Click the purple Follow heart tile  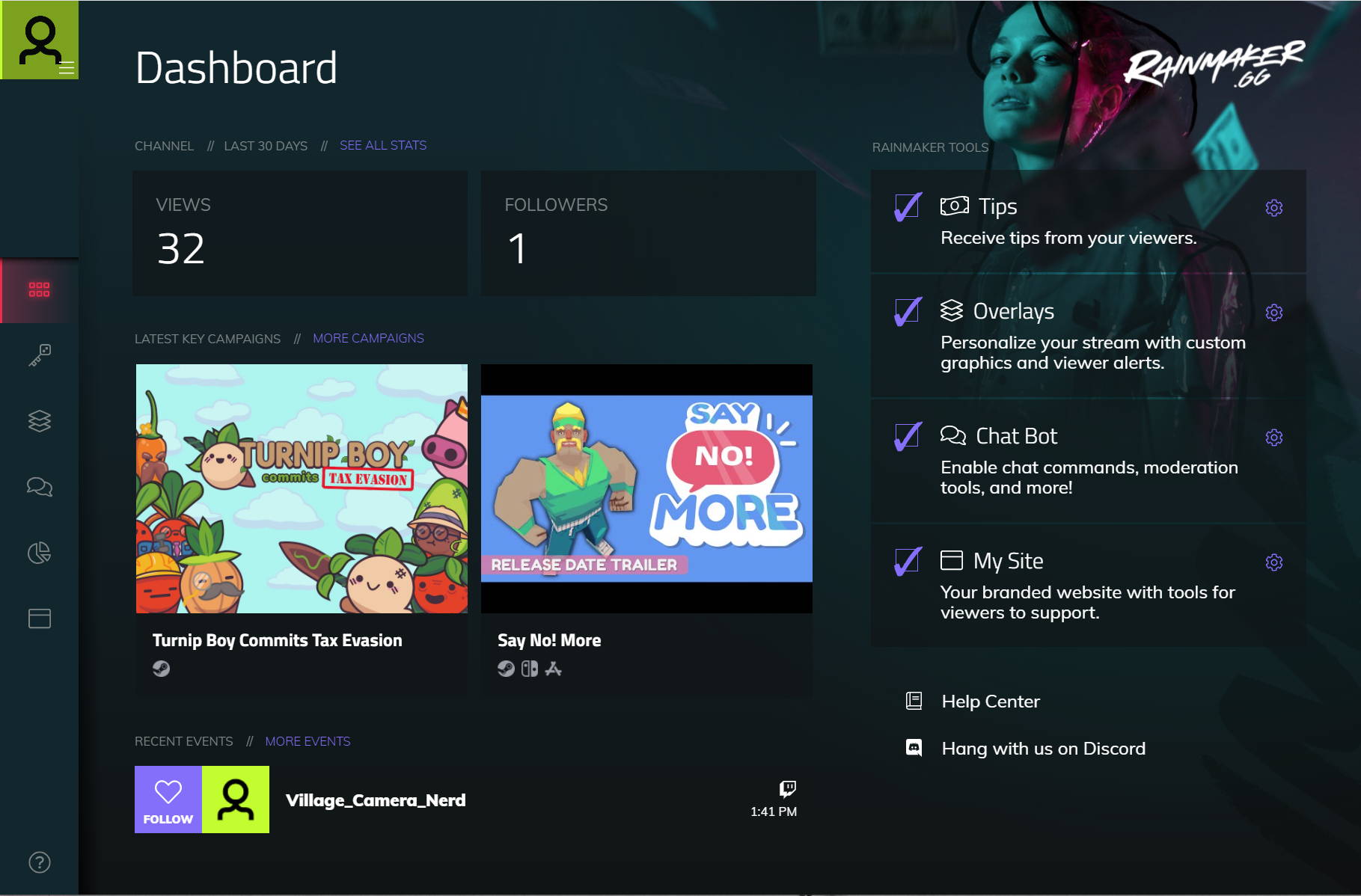coord(168,800)
